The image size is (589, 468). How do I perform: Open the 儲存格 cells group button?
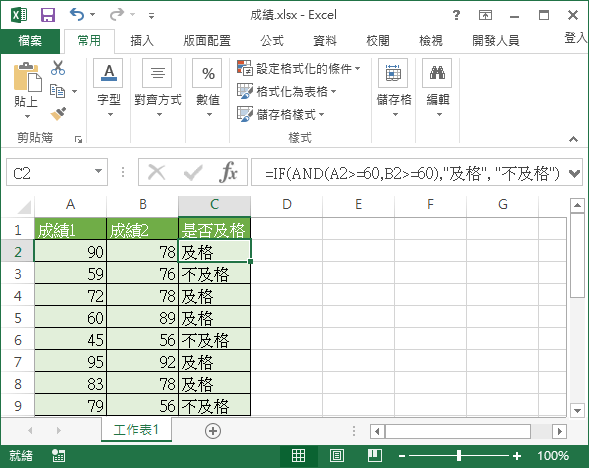[393, 89]
